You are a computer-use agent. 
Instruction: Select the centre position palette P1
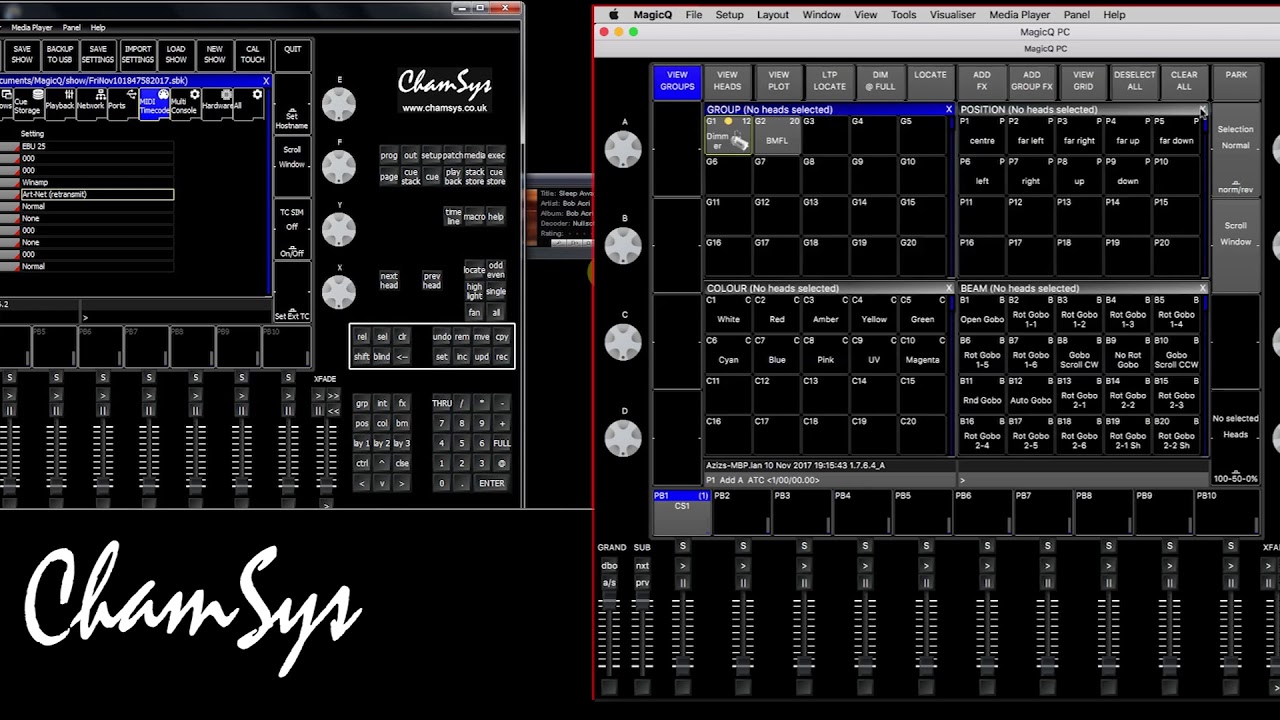tap(982, 136)
